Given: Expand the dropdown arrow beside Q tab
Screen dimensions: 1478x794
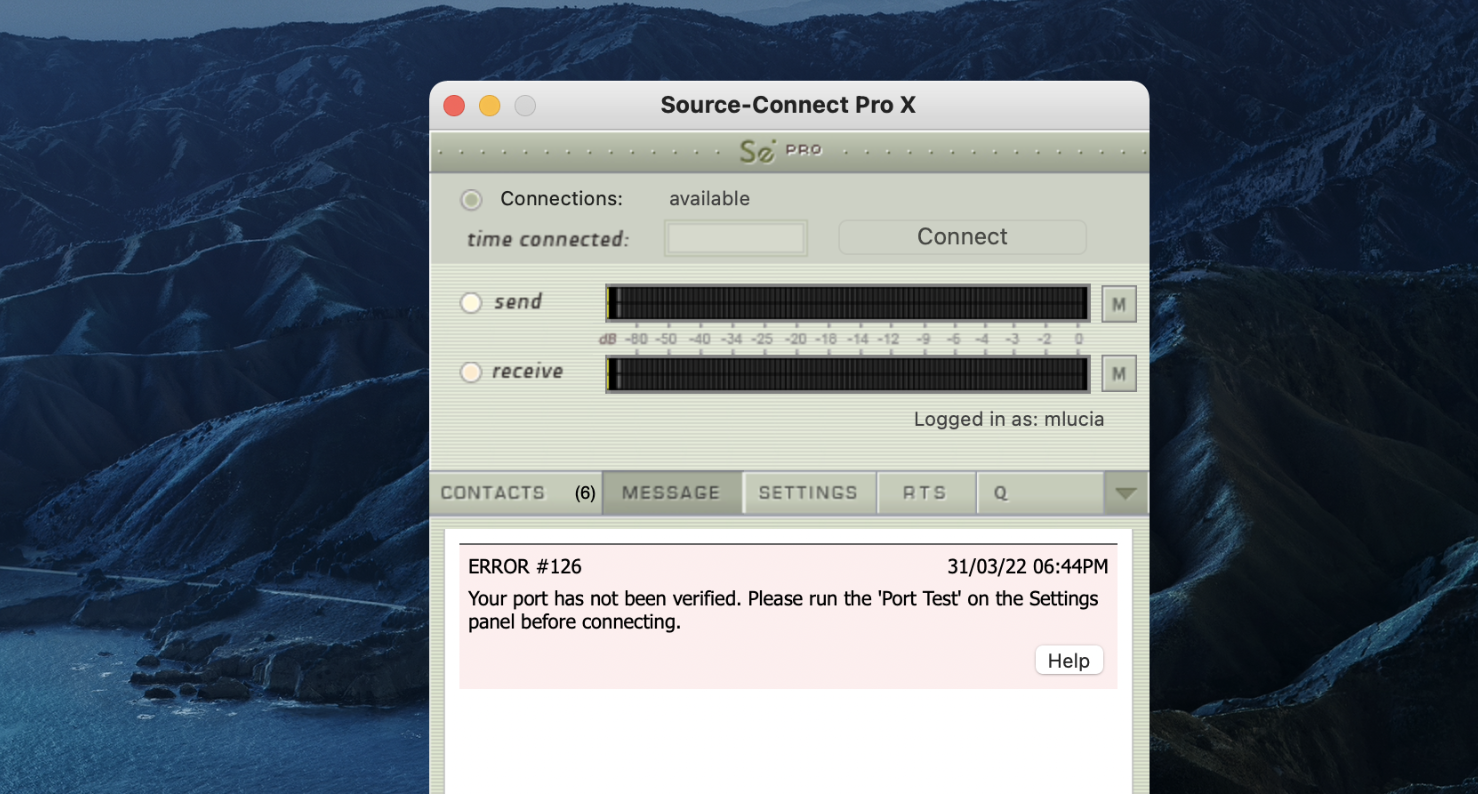Looking at the screenshot, I should (x=1126, y=493).
